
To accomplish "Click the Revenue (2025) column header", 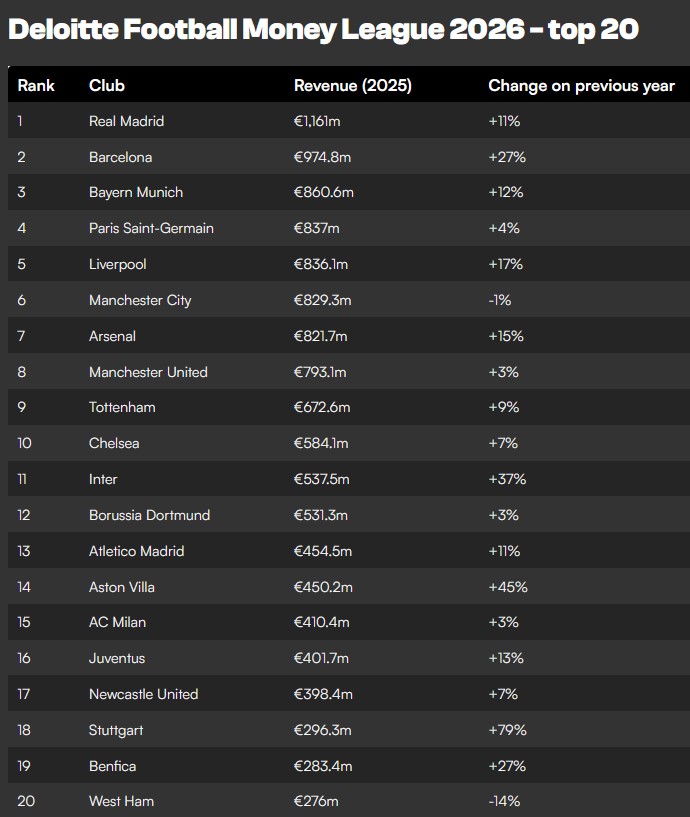I will click(352, 86).
